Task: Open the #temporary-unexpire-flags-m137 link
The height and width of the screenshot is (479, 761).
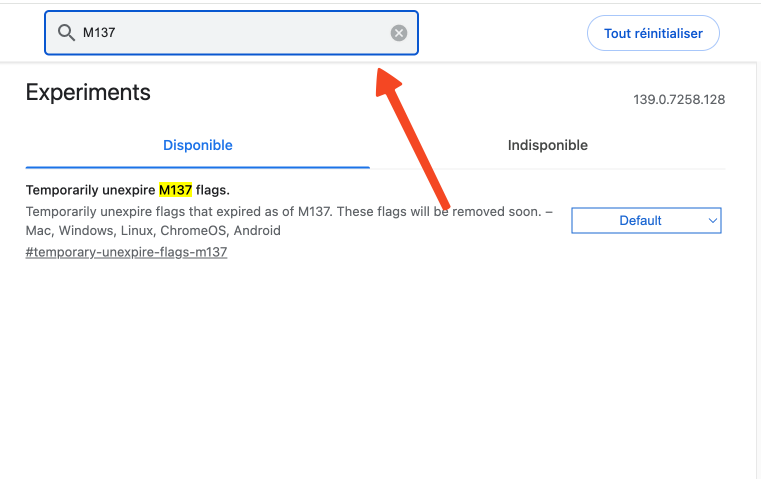Action: tap(126, 252)
